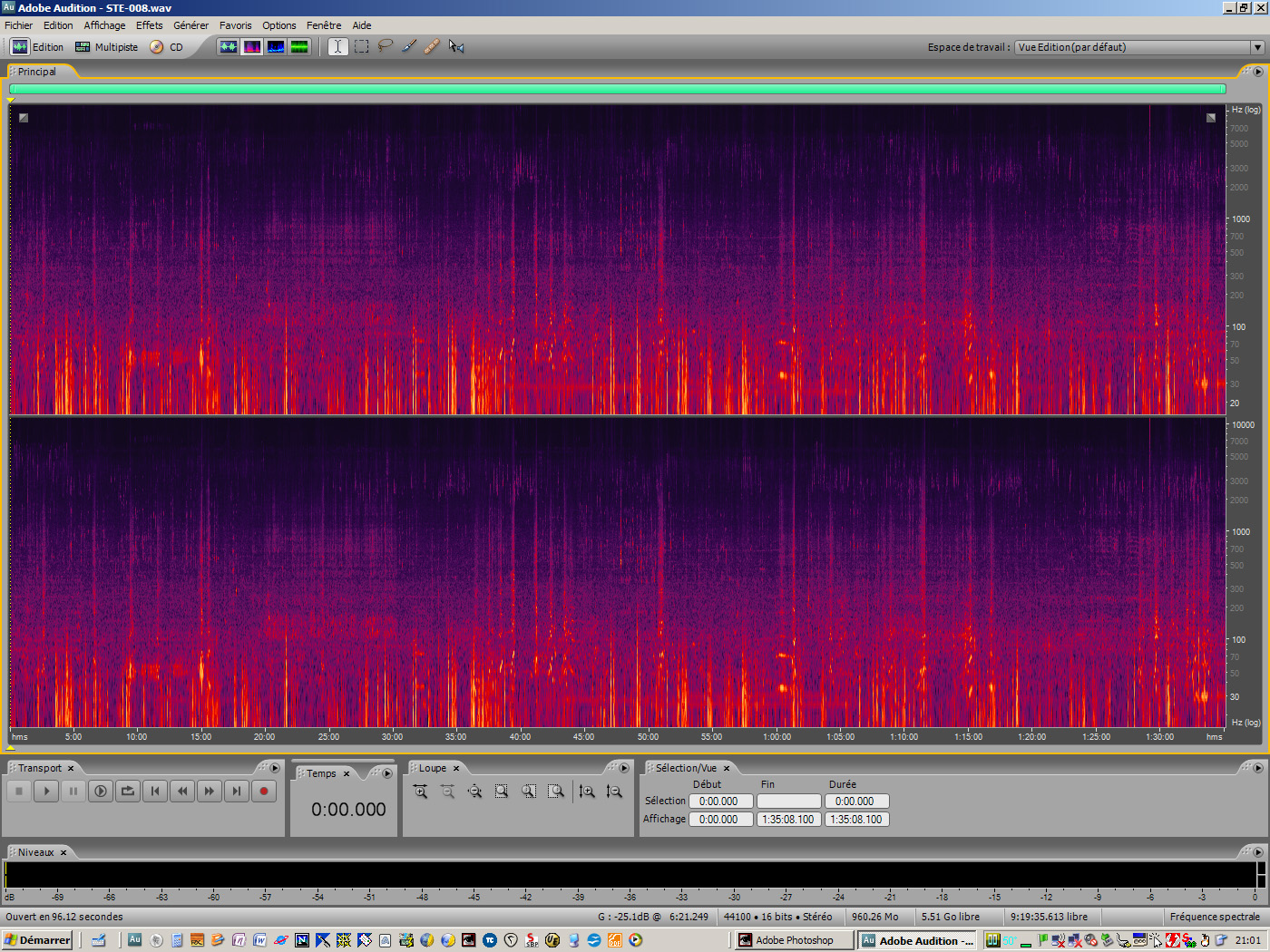Toggle spectral frequency display view
This screenshot has height=952, width=1270.
[x=251, y=46]
